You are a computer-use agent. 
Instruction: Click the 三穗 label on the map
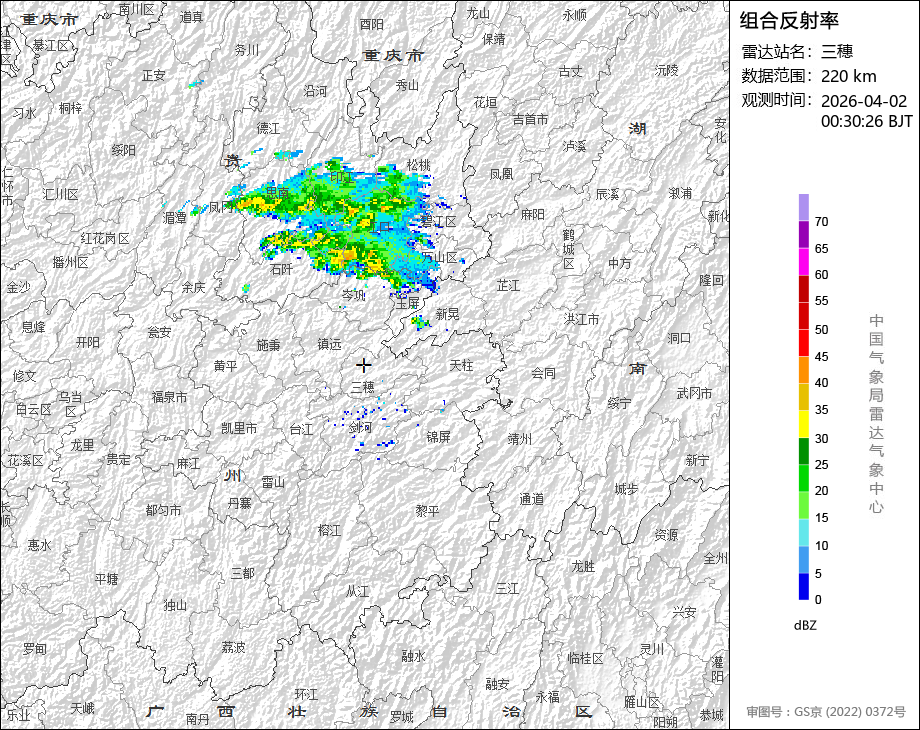tap(363, 387)
